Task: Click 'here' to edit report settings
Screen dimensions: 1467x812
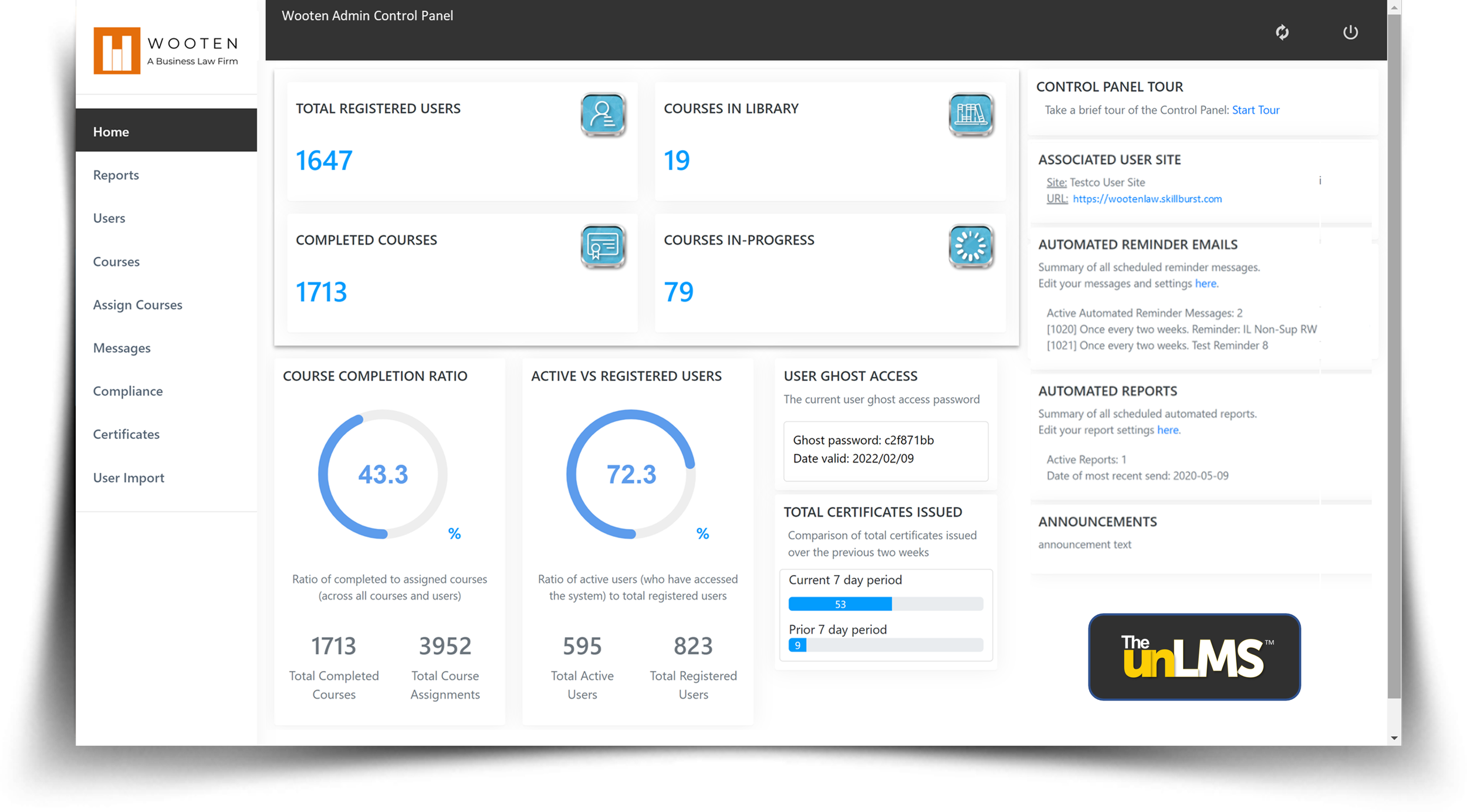Action: click(1167, 430)
